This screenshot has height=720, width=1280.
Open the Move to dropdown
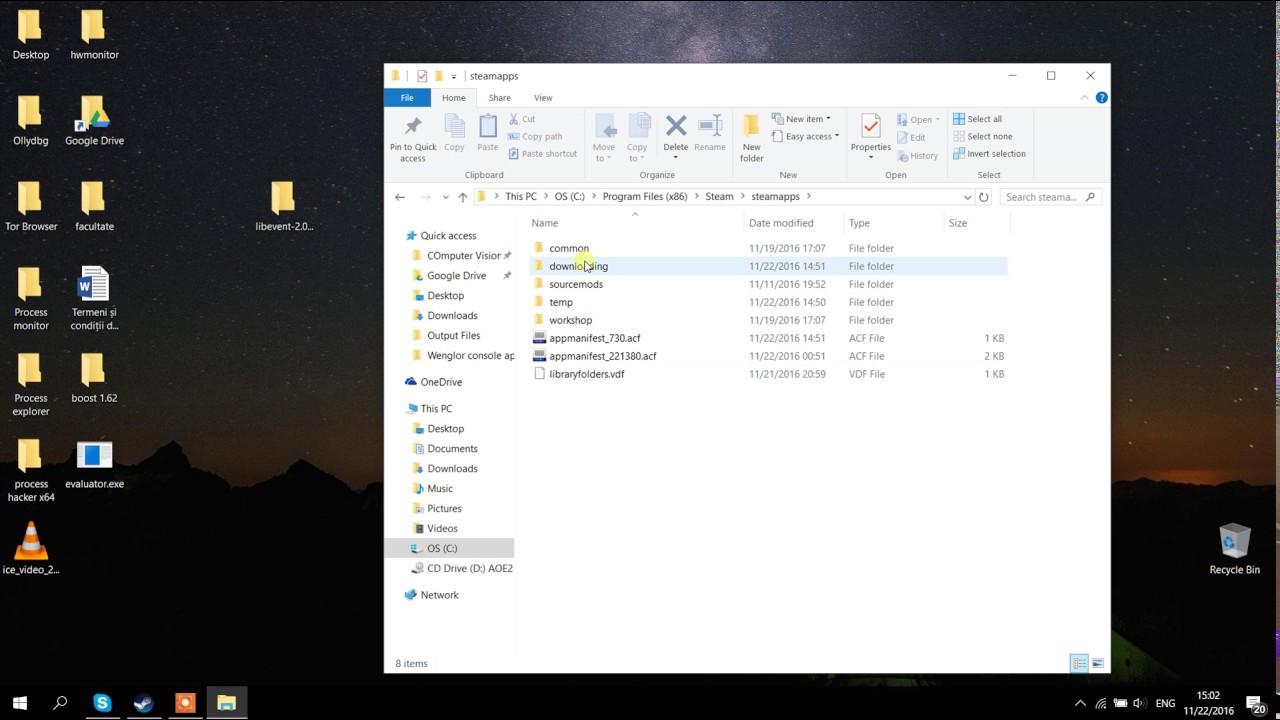604,138
